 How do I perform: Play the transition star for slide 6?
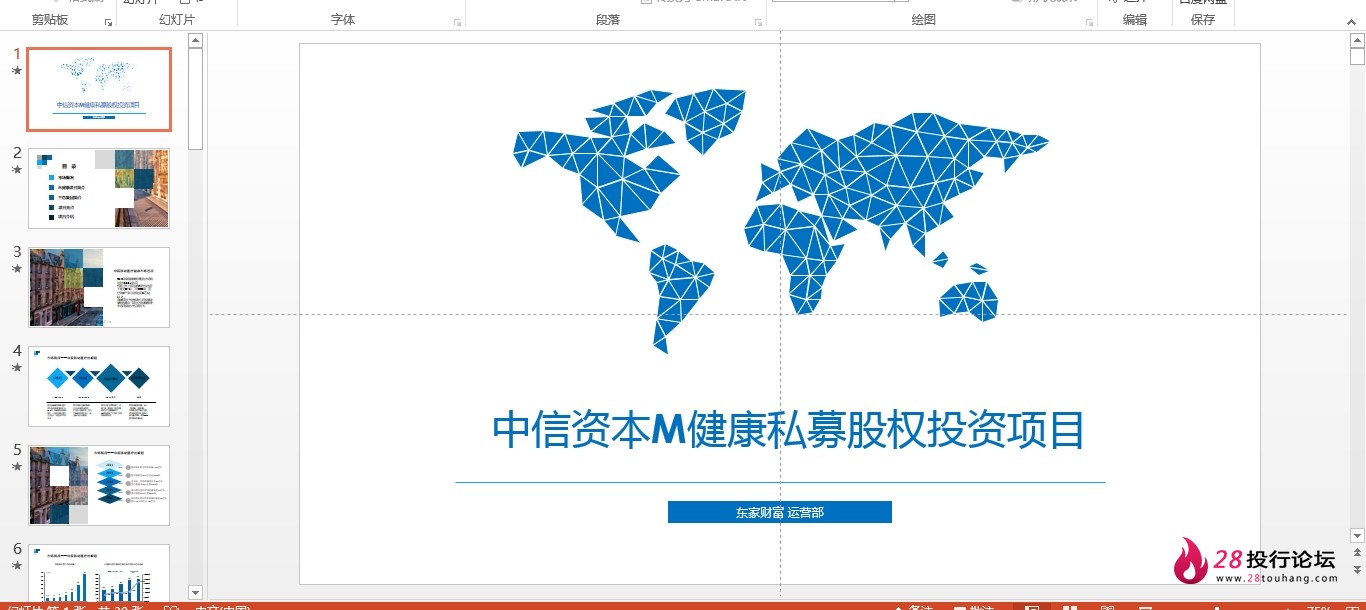16,566
